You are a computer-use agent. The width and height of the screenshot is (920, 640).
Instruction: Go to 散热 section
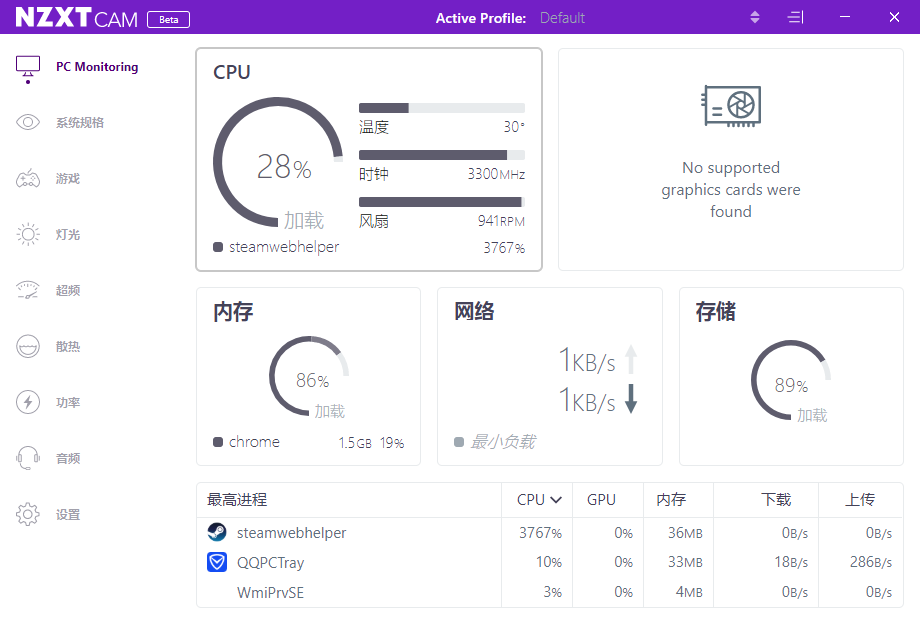pos(68,347)
